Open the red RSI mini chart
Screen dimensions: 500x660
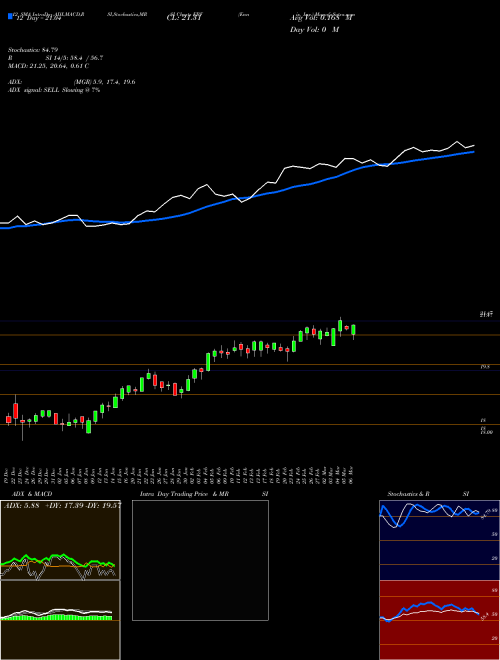point(439,620)
